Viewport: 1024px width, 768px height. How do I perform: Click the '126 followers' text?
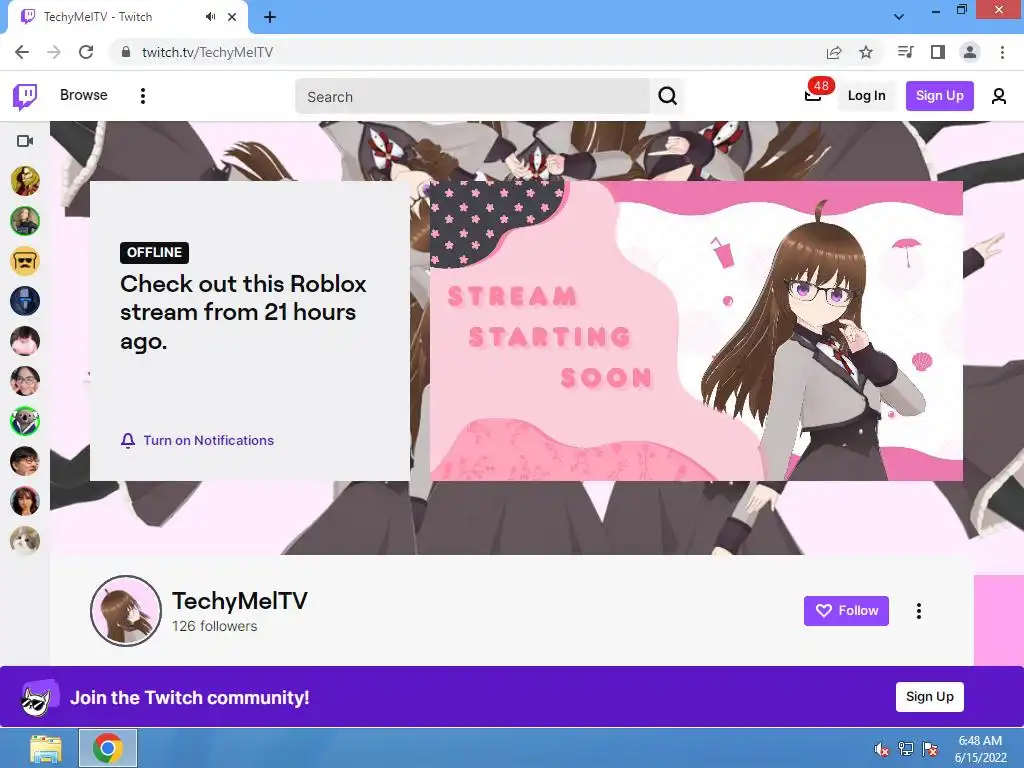pyautogui.click(x=214, y=626)
